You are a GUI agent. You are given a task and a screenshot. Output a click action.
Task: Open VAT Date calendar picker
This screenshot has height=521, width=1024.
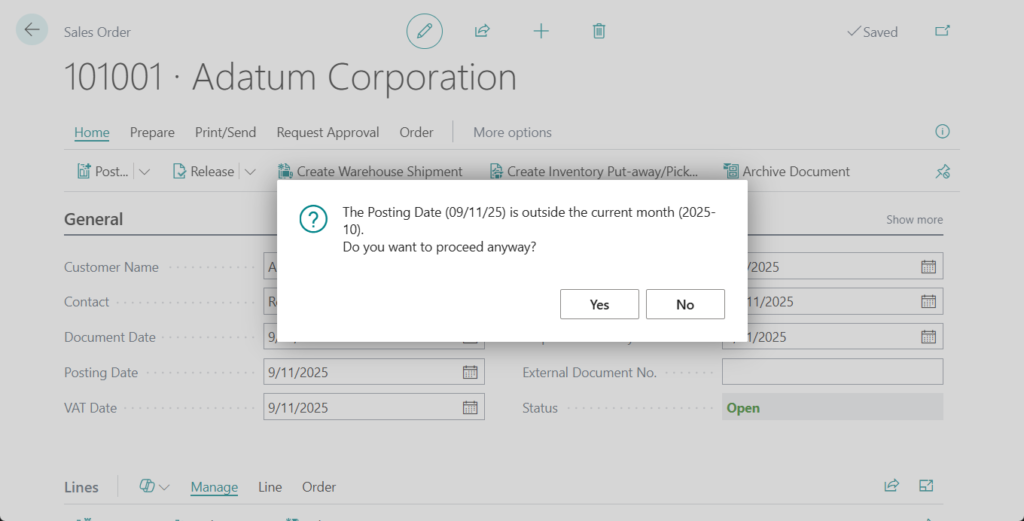pos(470,408)
